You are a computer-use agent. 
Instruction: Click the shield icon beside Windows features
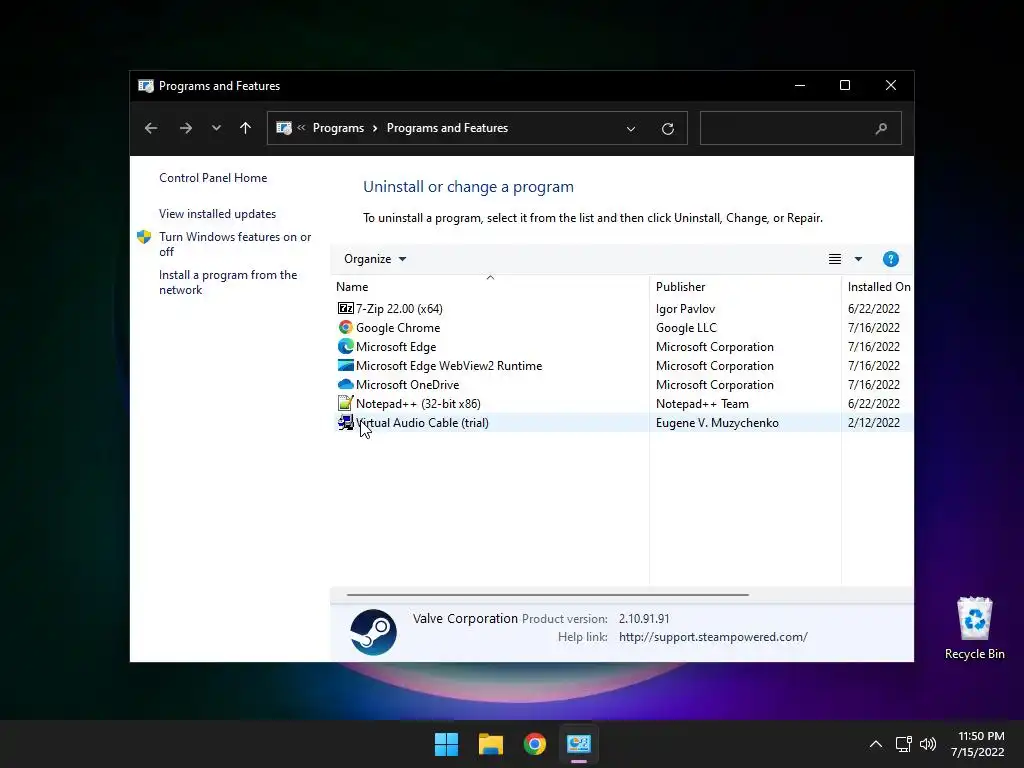(144, 237)
